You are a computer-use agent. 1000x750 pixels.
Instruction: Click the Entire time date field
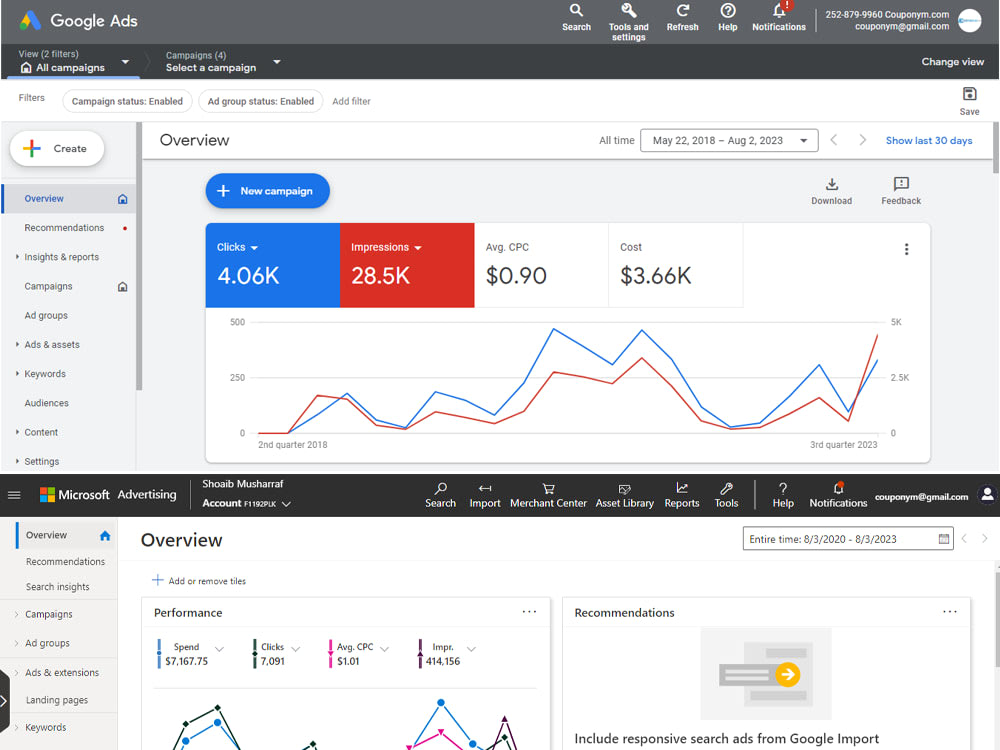tap(848, 539)
